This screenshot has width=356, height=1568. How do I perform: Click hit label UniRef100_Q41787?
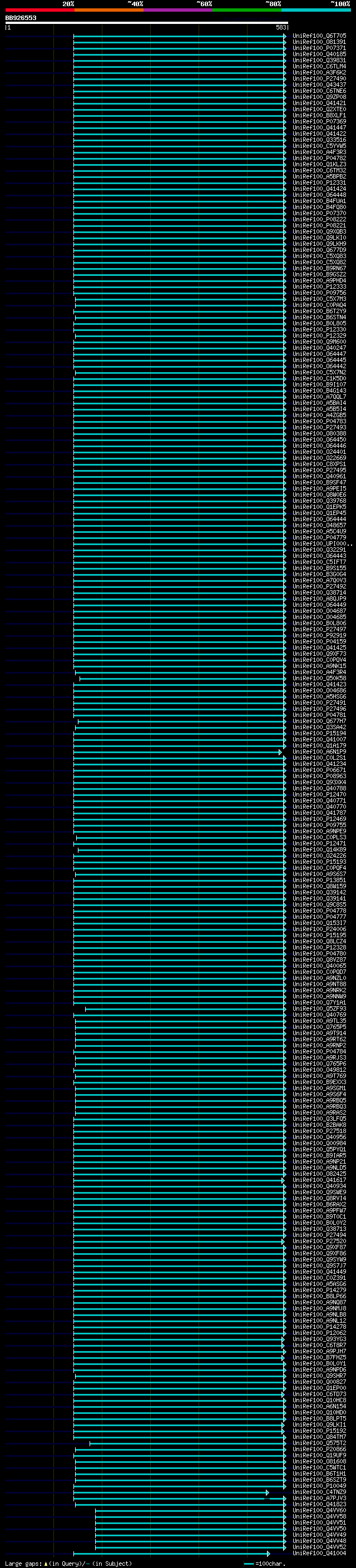[x=319, y=813]
